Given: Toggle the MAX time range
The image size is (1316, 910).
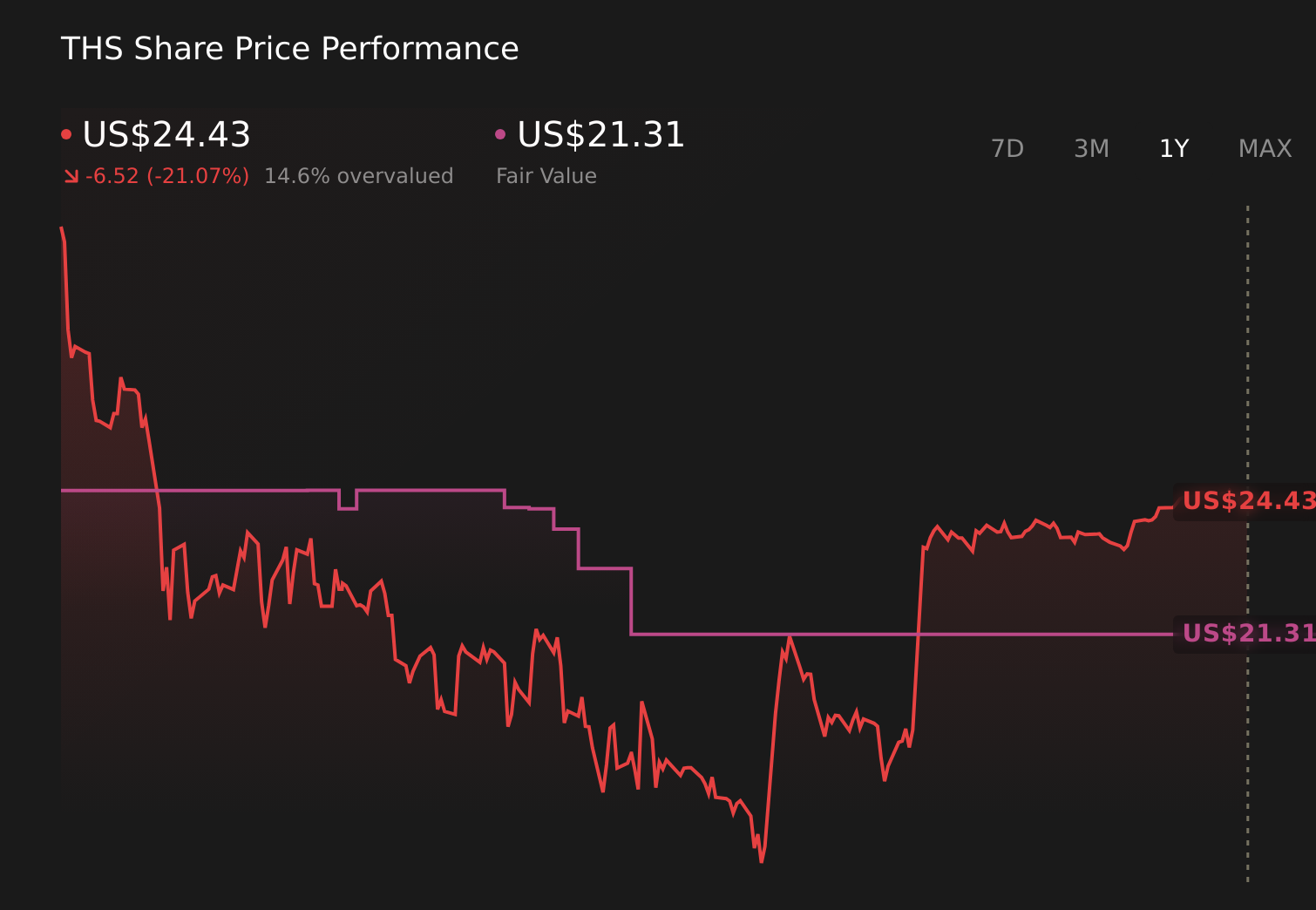Looking at the screenshot, I should tap(1264, 148).
